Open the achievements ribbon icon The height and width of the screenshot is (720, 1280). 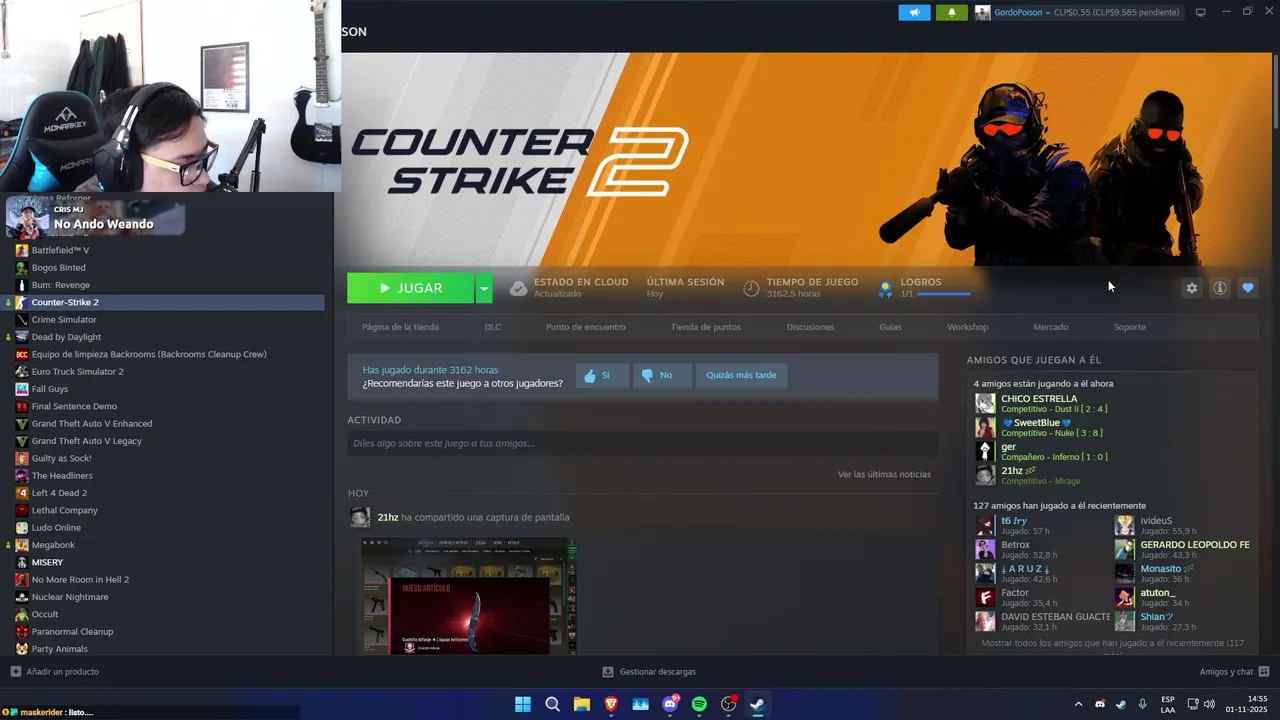885,289
